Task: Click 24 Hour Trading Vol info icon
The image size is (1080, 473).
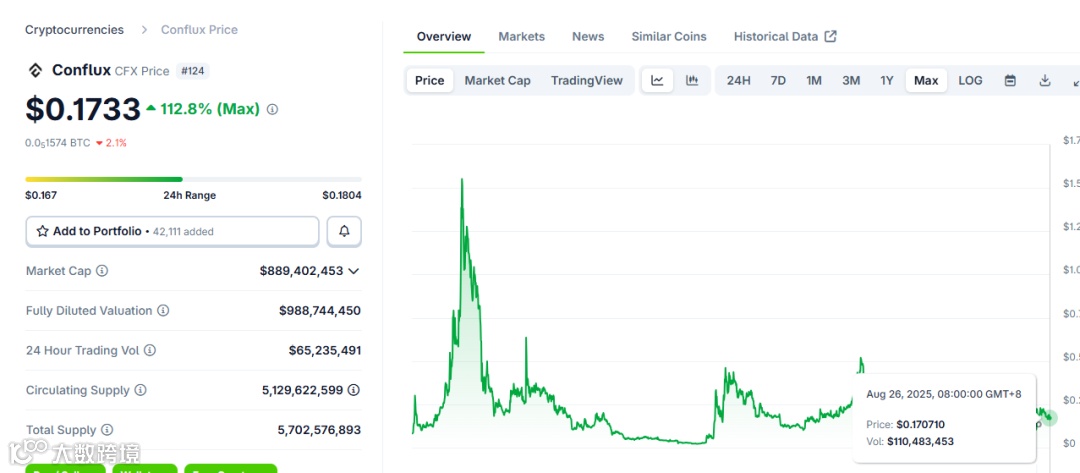Action: click(150, 351)
